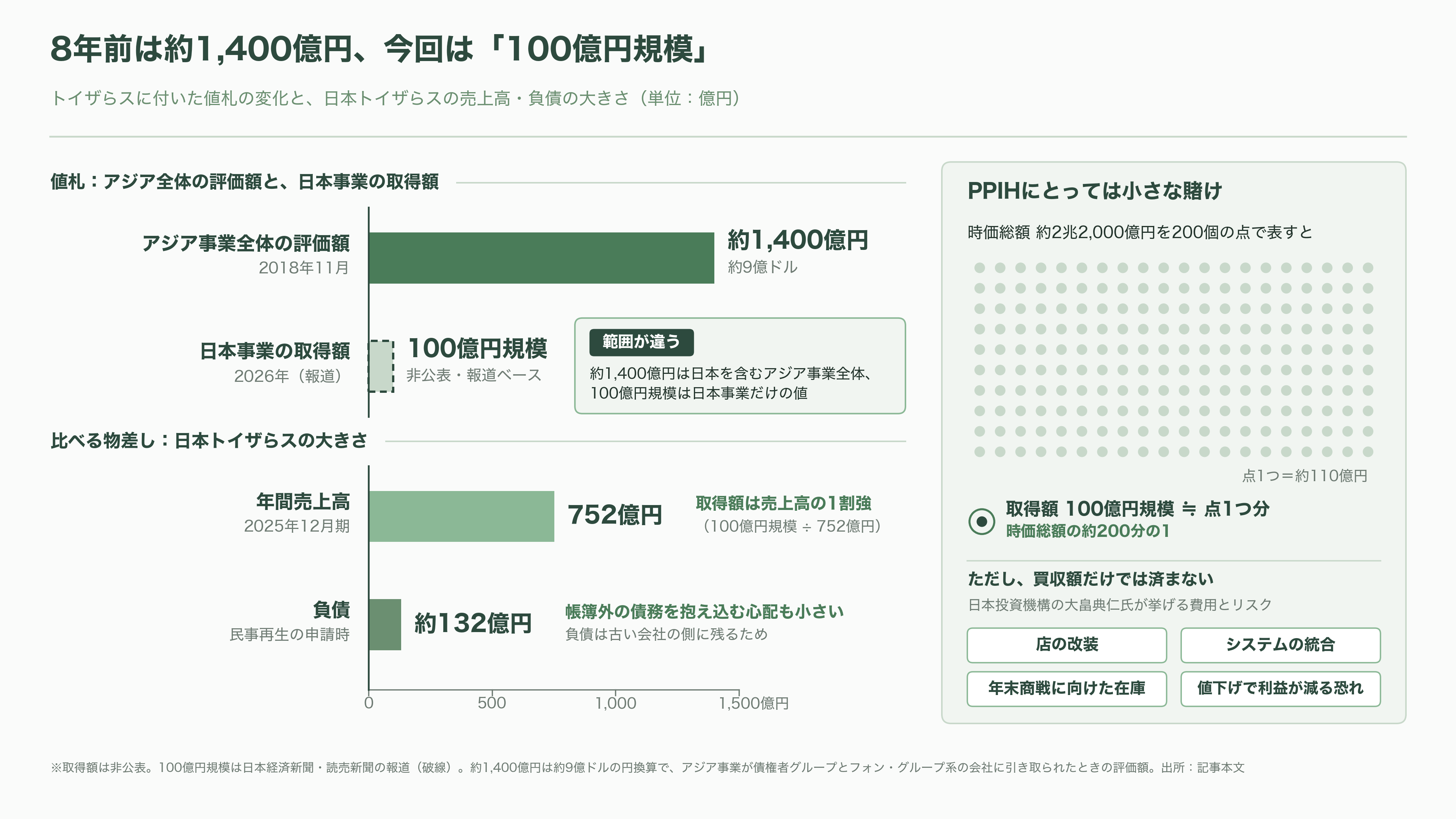The width and height of the screenshot is (1456, 819).
Task: Click axis tick label "1,000"
Action: pos(615,703)
